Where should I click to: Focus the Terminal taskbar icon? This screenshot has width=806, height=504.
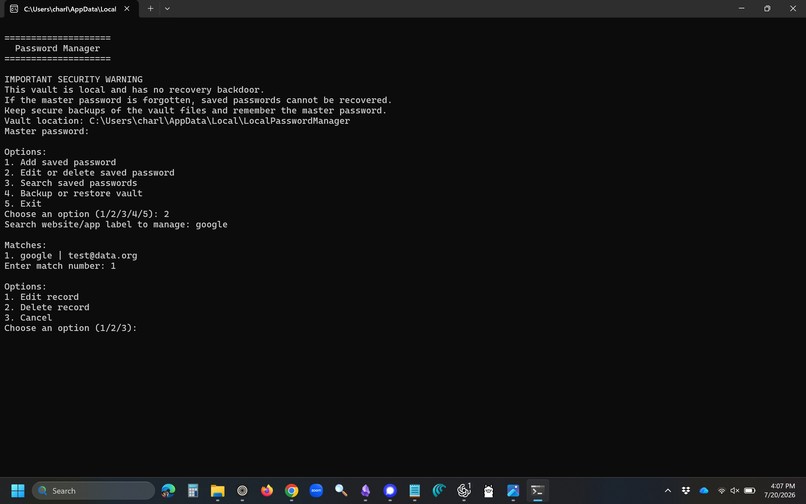(538, 491)
